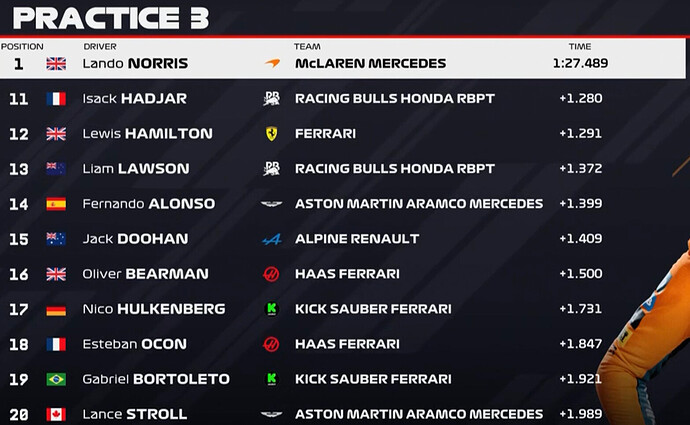Click the DRIVER column header
The image size is (690, 425).
[100, 46]
